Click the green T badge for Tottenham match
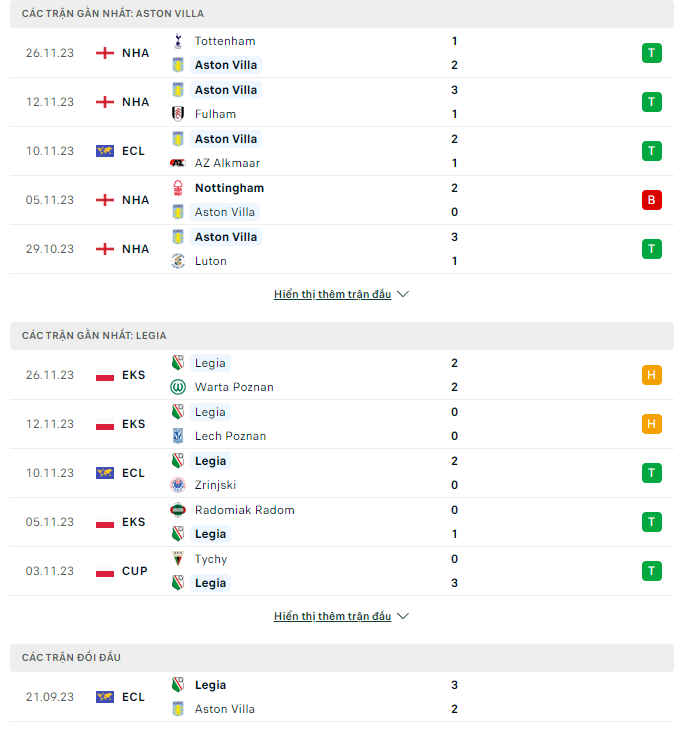This screenshot has width=686, height=742. [651, 53]
